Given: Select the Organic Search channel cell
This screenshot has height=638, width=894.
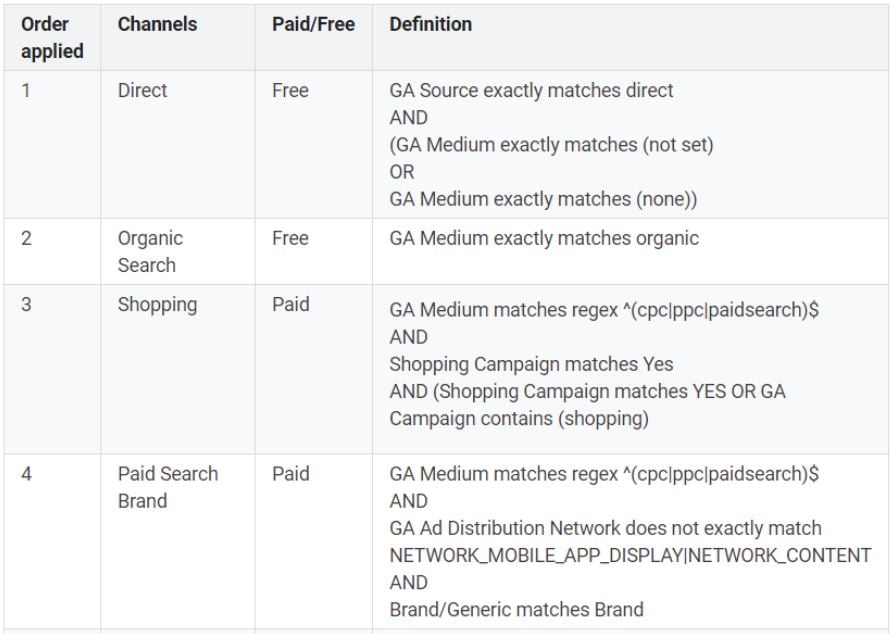Looking at the screenshot, I should tap(151, 251).
